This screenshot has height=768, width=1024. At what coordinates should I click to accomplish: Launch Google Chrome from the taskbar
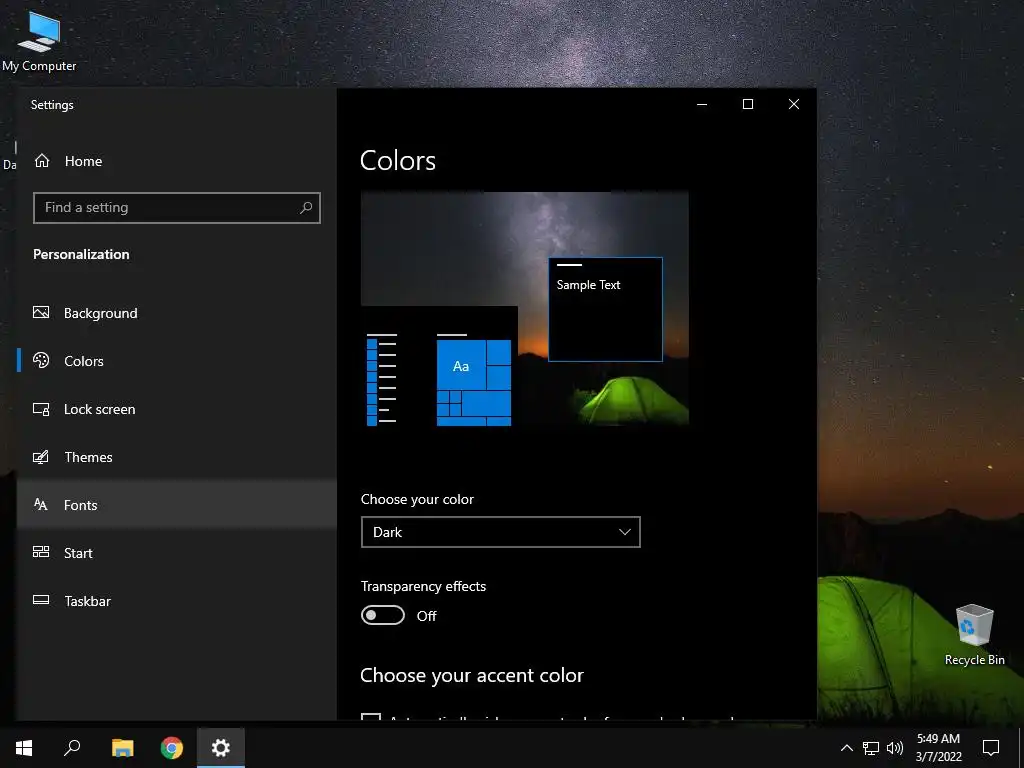pyautogui.click(x=172, y=748)
